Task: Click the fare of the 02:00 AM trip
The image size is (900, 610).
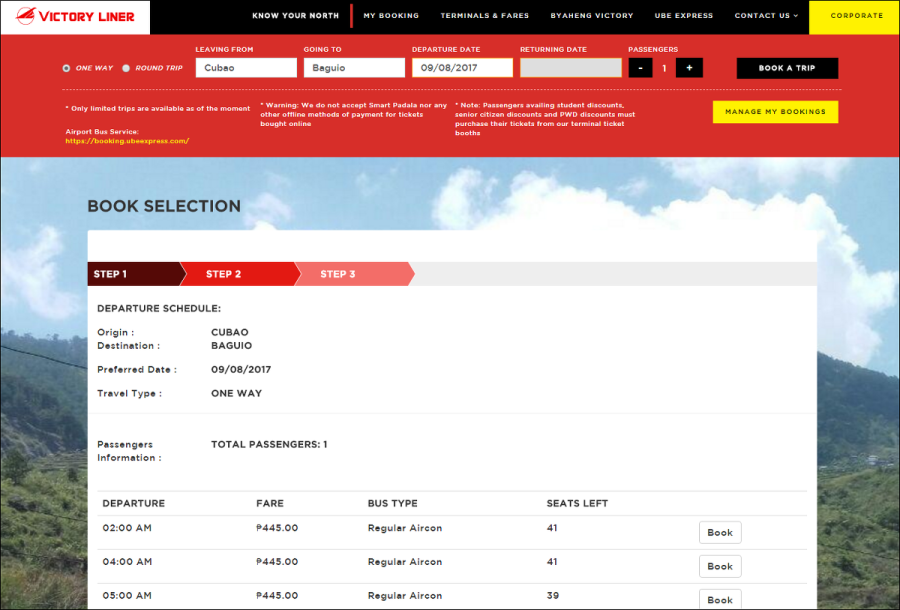Action: pyautogui.click(x=277, y=528)
